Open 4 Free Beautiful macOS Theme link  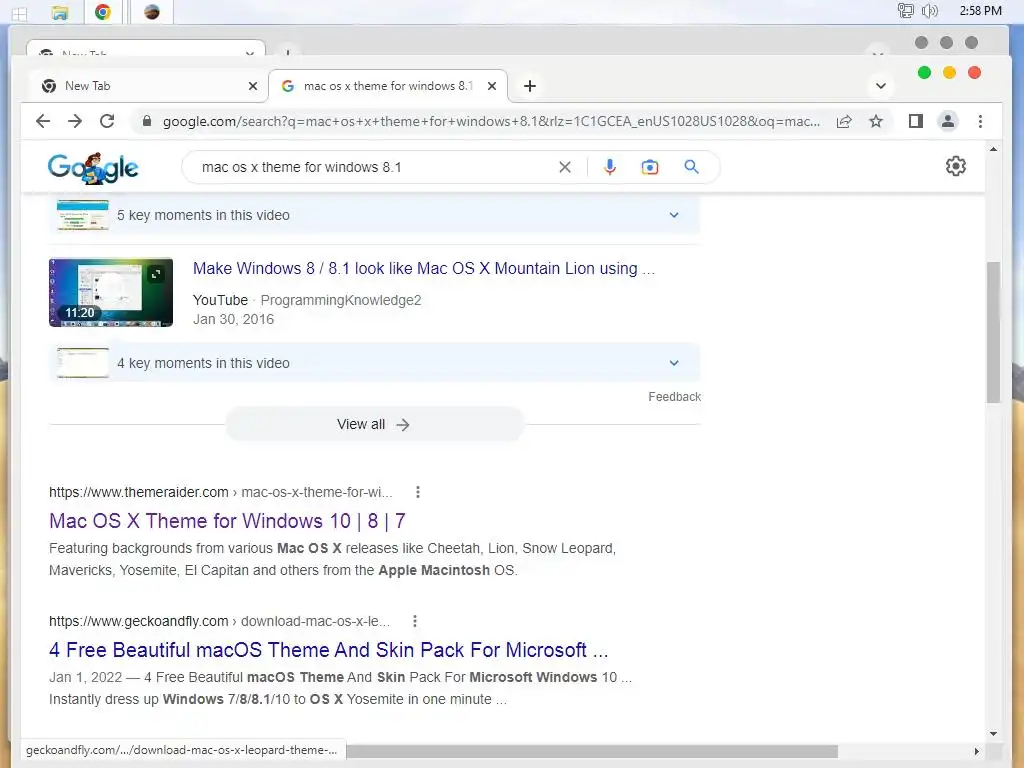[328, 650]
